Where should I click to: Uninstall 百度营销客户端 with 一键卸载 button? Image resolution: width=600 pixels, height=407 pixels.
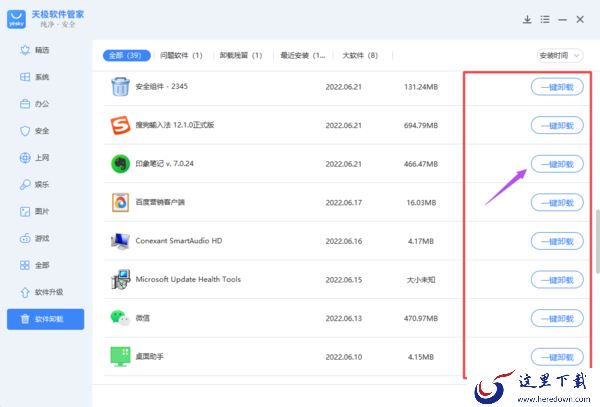point(557,203)
